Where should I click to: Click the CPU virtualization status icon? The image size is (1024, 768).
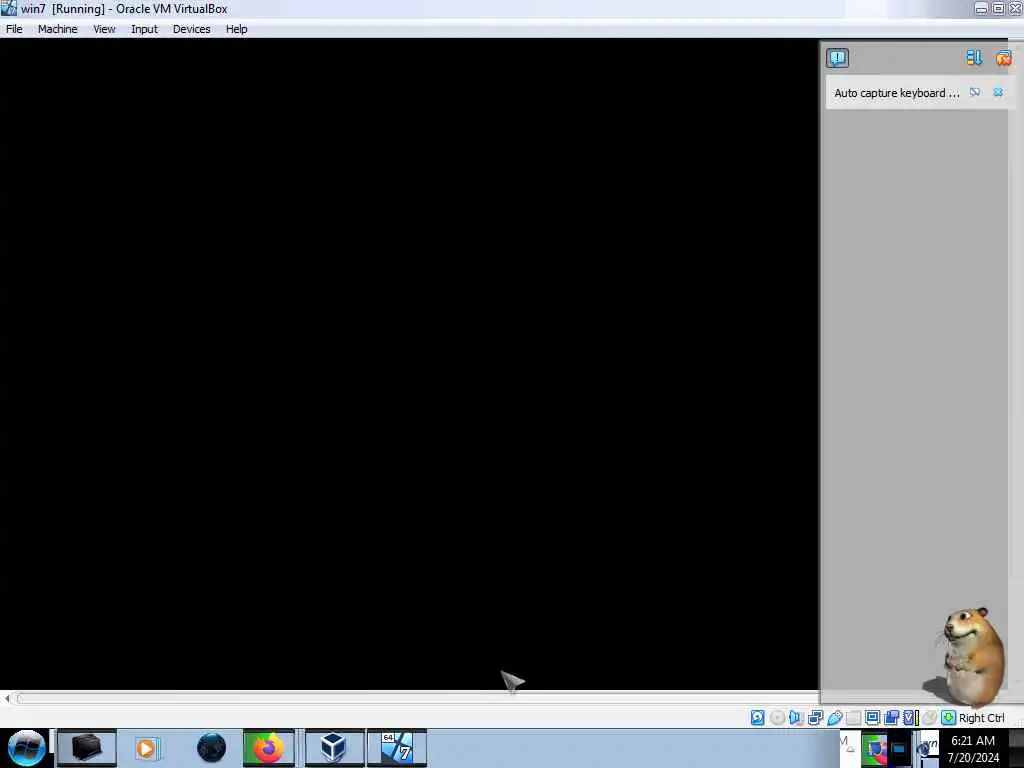(910, 718)
